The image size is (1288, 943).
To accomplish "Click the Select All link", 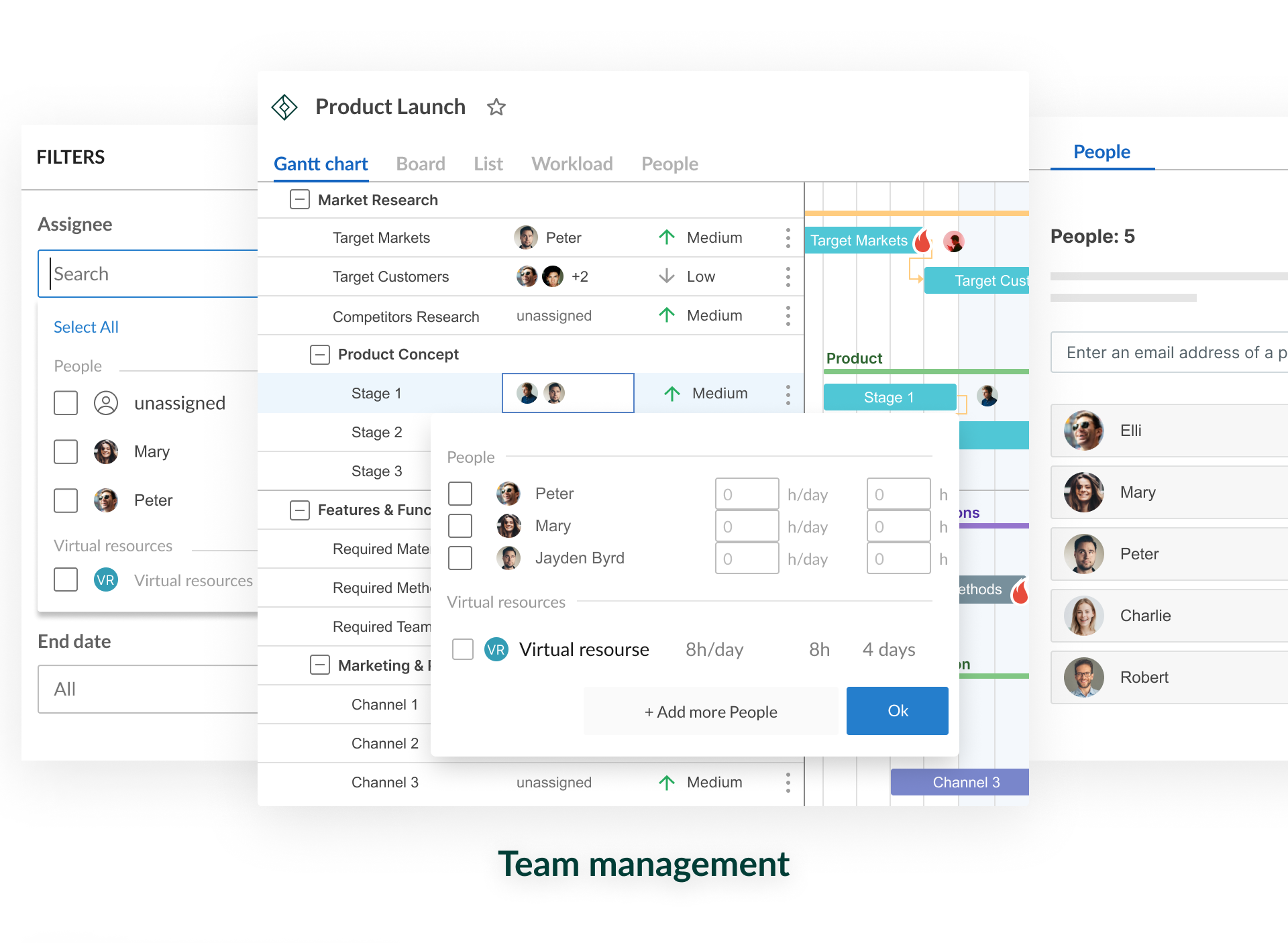I will click(x=86, y=327).
